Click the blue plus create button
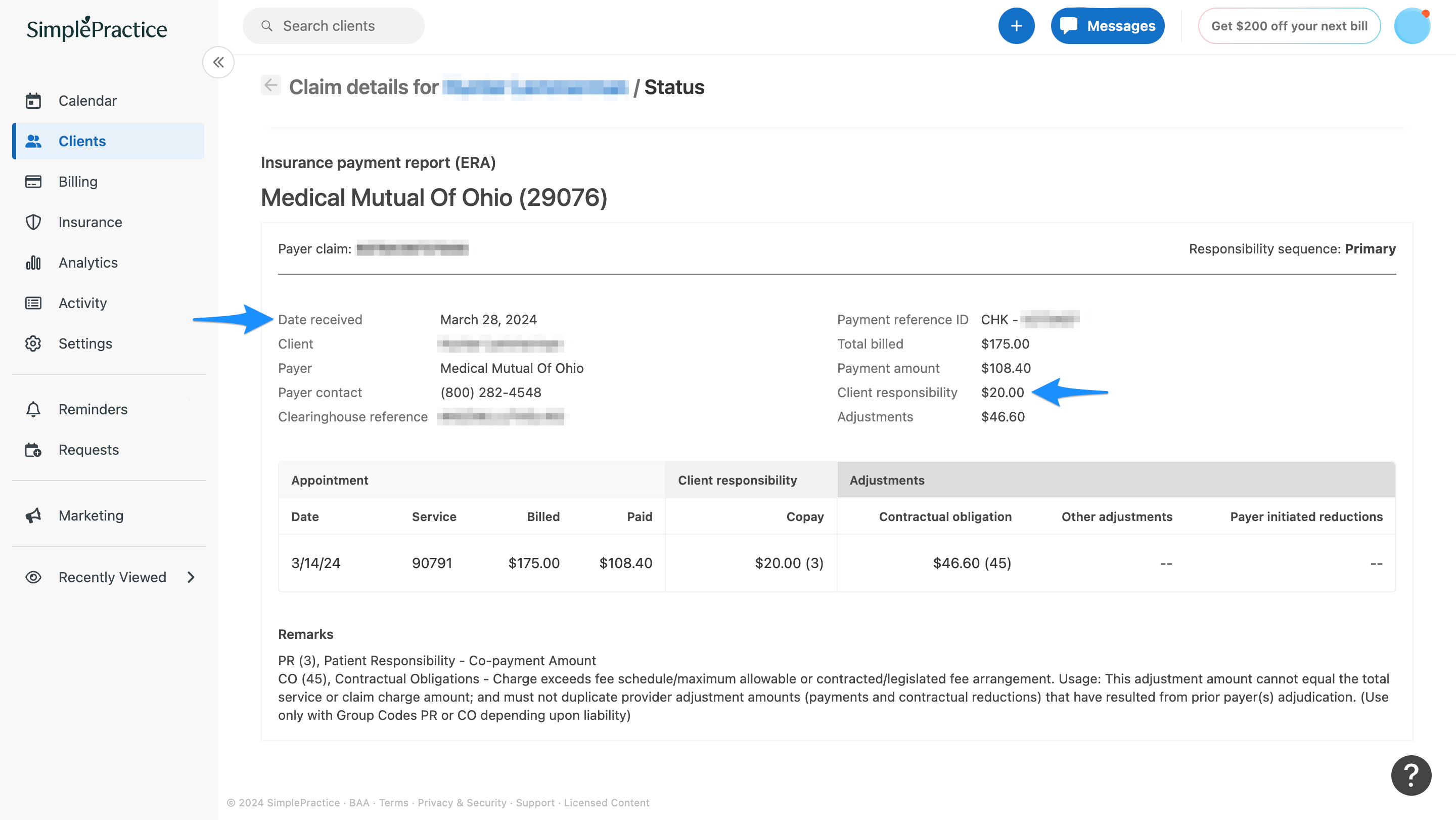This screenshot has height=820, width=1456. [x=1016, y=26]
